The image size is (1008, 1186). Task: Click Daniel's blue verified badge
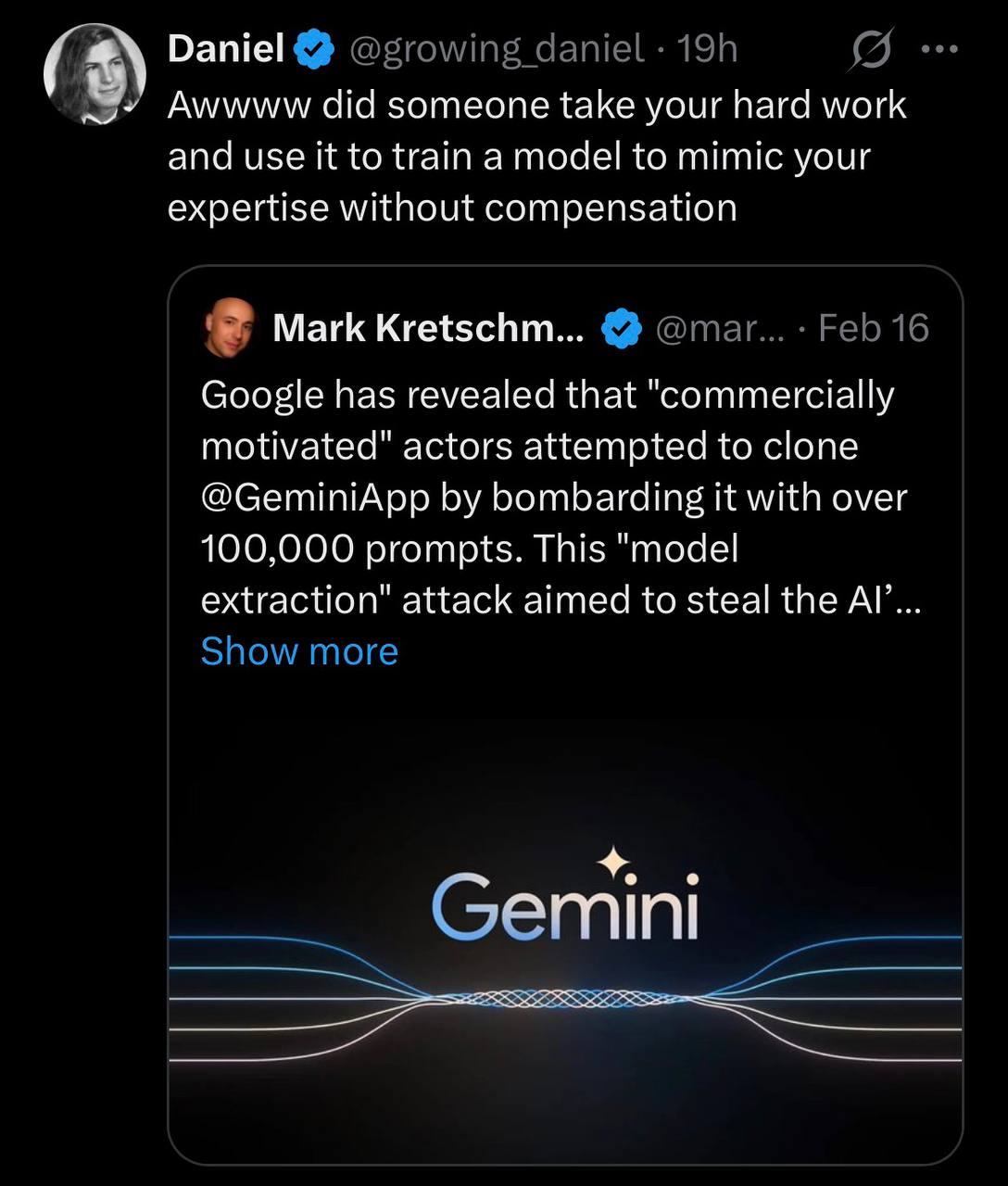tap(314, 48)
